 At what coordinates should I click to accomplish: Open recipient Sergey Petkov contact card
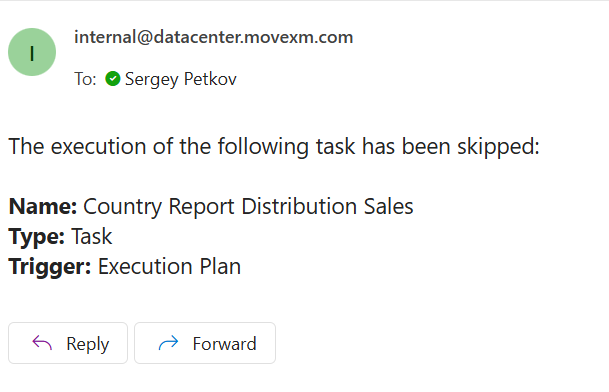click(x=181, y=79)
